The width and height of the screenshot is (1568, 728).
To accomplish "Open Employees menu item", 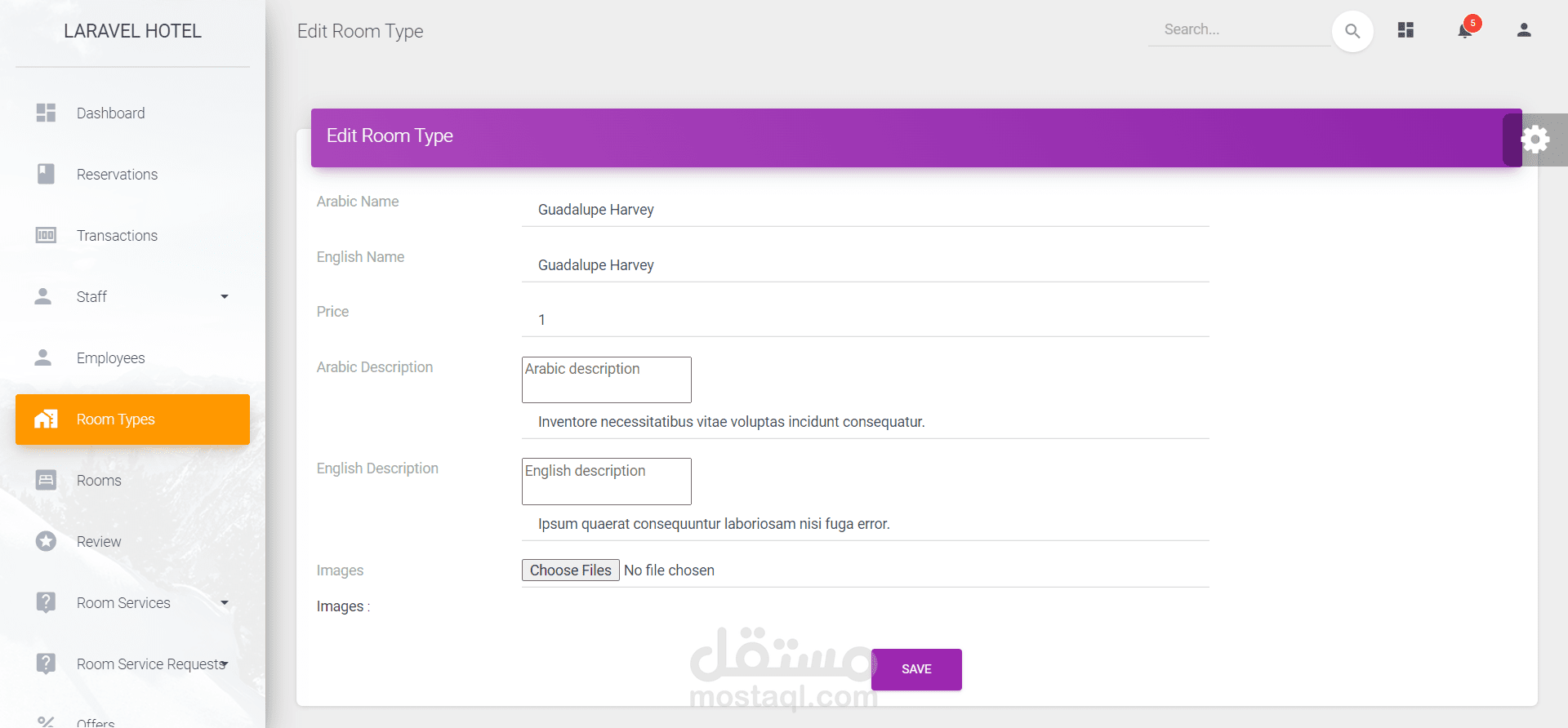I will pyautogui.click(x=132, y=357).
